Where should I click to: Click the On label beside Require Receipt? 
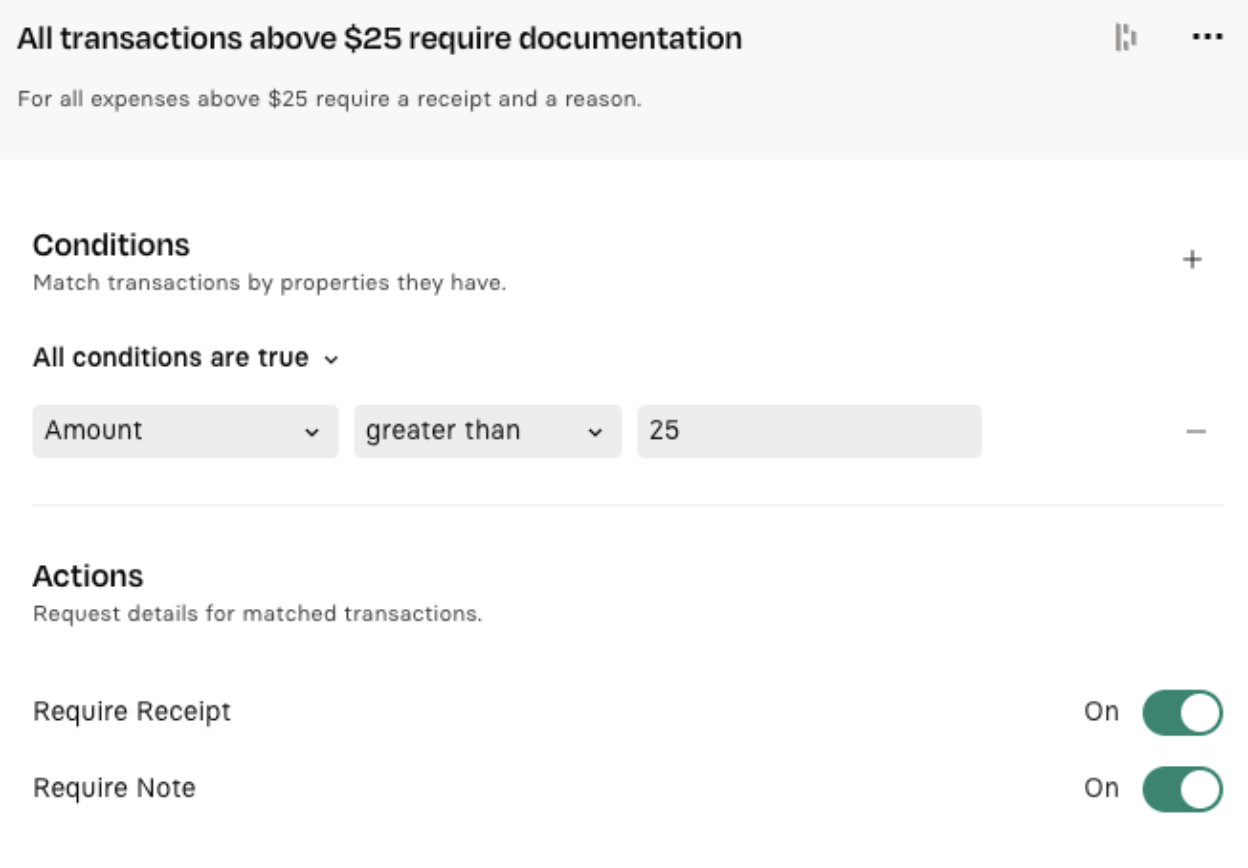pos(1101,712)
